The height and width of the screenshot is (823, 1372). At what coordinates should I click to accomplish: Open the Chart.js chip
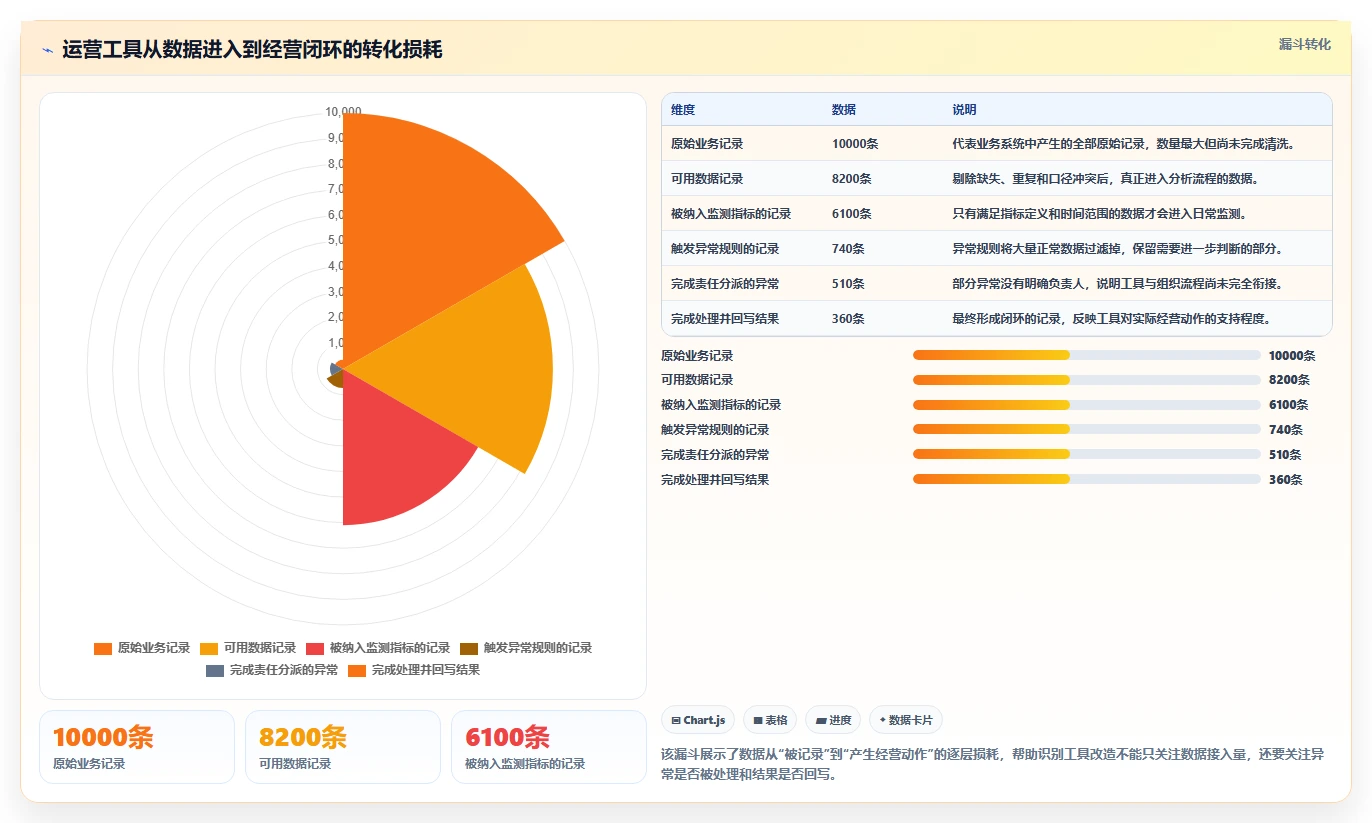[x=699, y=720]
